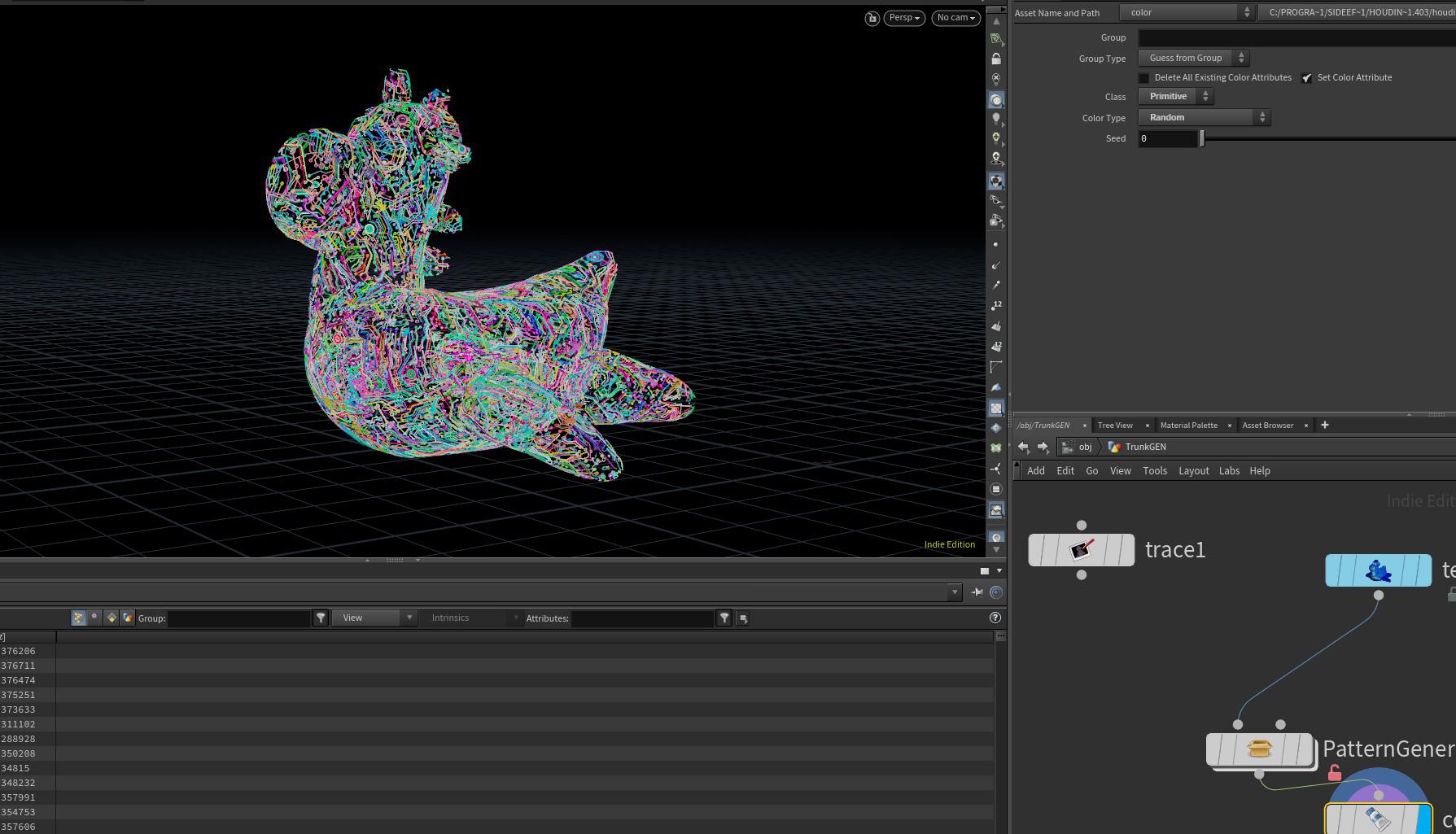1456x834 pixels.
Task: Open the No cam camera dropdown
Action: click(x=955, y=18)
